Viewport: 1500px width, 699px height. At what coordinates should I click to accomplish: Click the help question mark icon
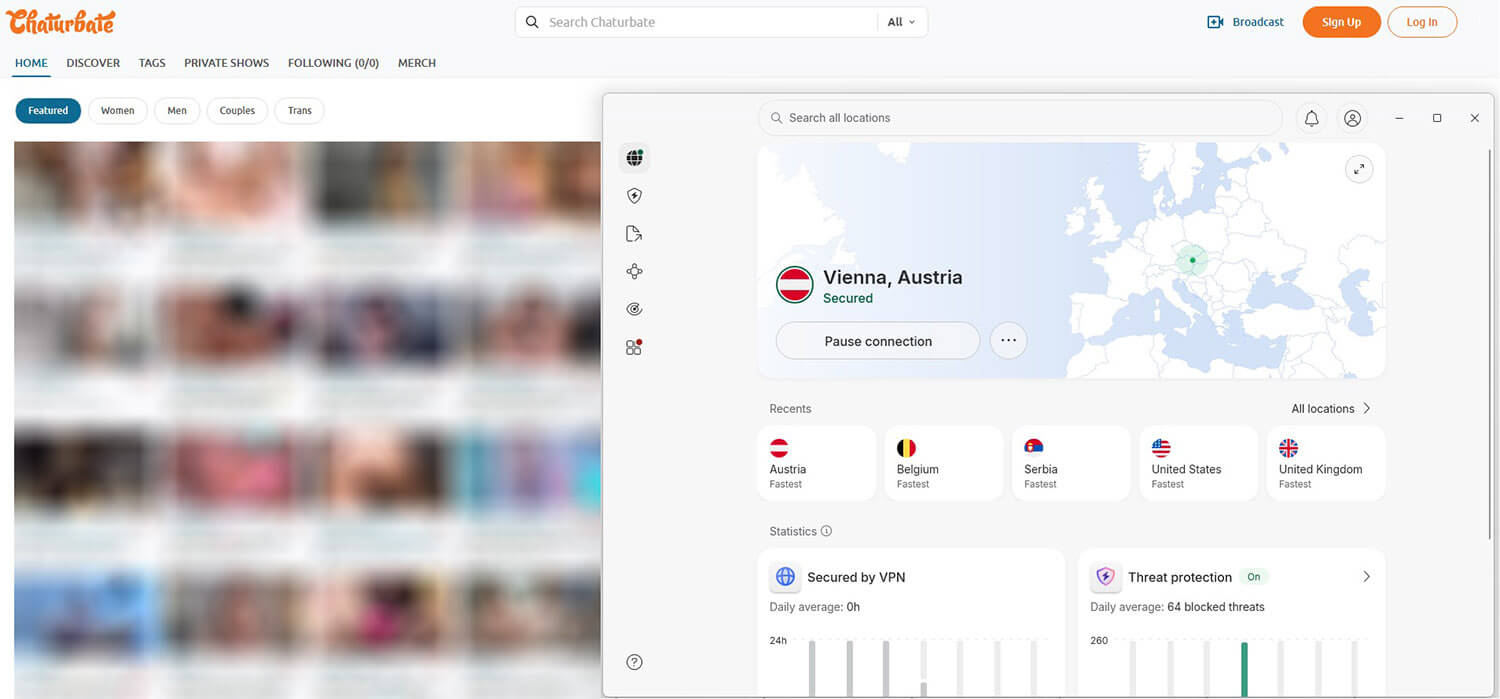[x=634, y=662]
